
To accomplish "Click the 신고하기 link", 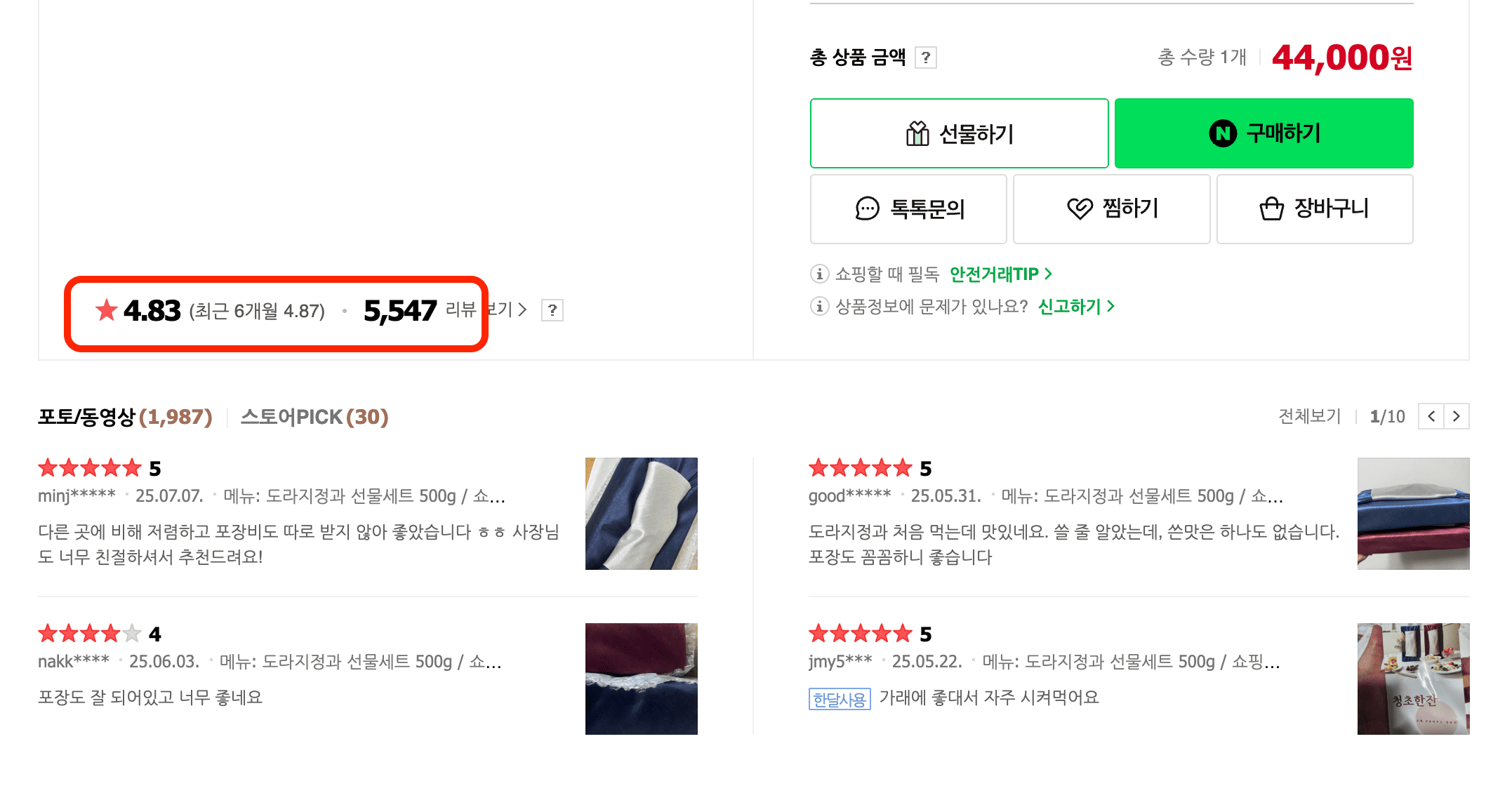I will point(1068,306).
